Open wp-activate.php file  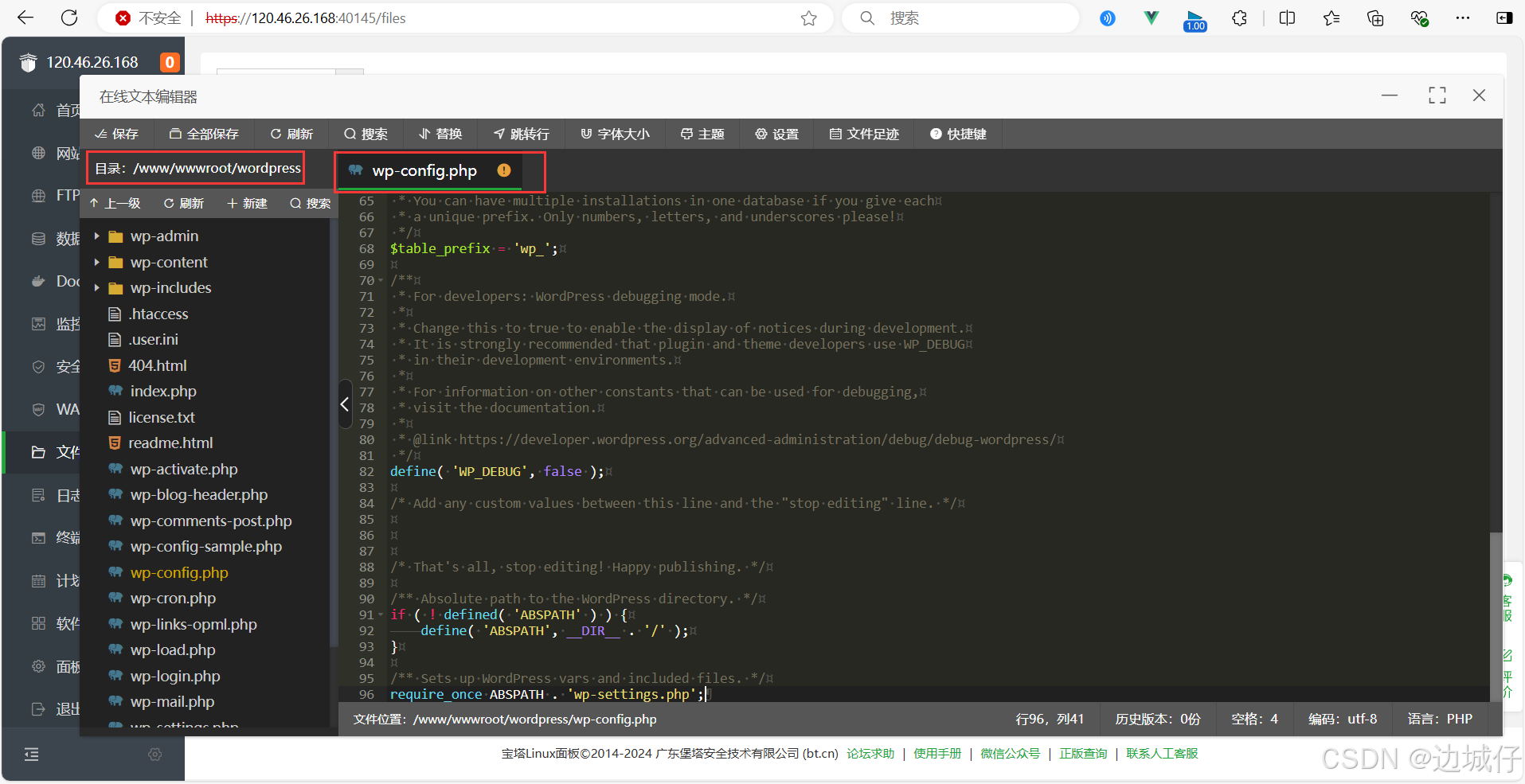[x=183, y=469]
